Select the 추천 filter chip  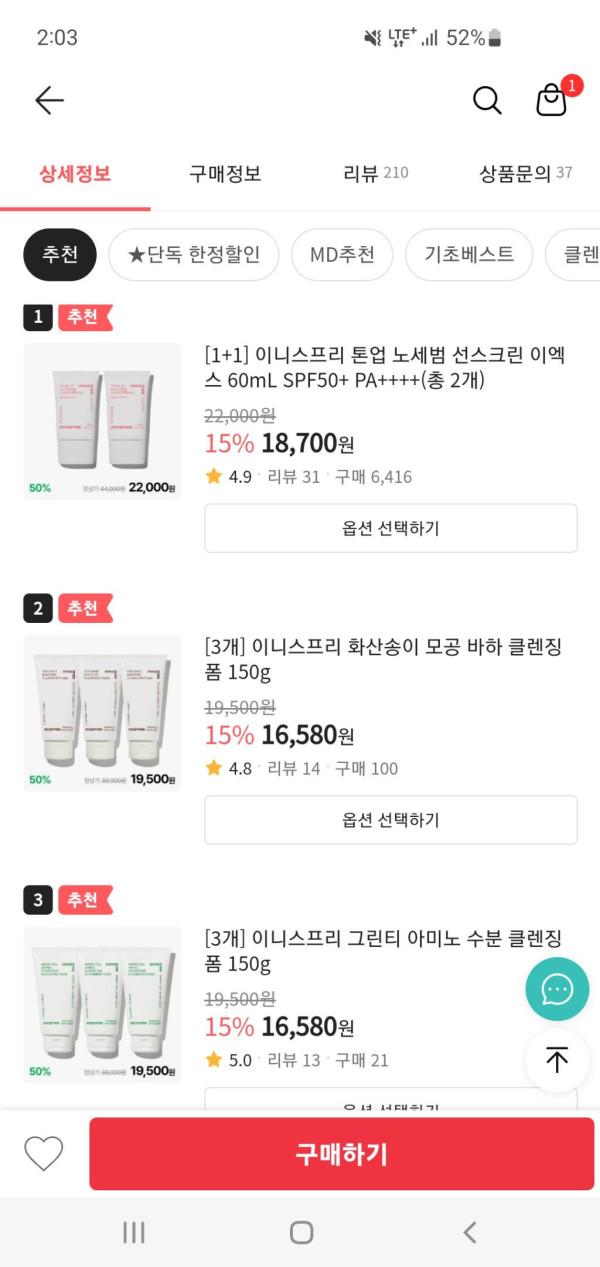(x=60, y=255)
